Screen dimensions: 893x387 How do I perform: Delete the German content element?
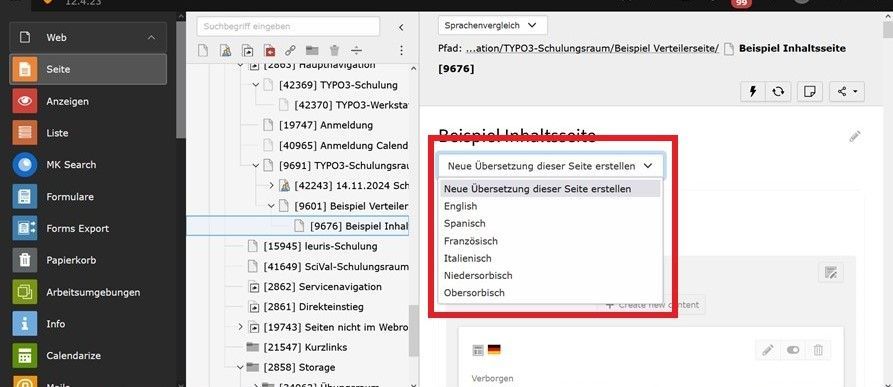(818, 351)
